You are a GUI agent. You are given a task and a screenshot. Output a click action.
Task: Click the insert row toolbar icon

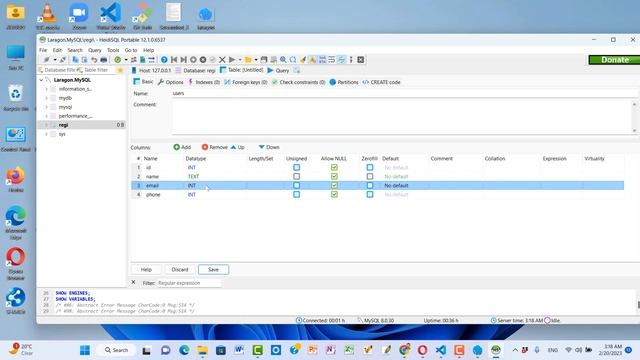click(x=193, y=60)
